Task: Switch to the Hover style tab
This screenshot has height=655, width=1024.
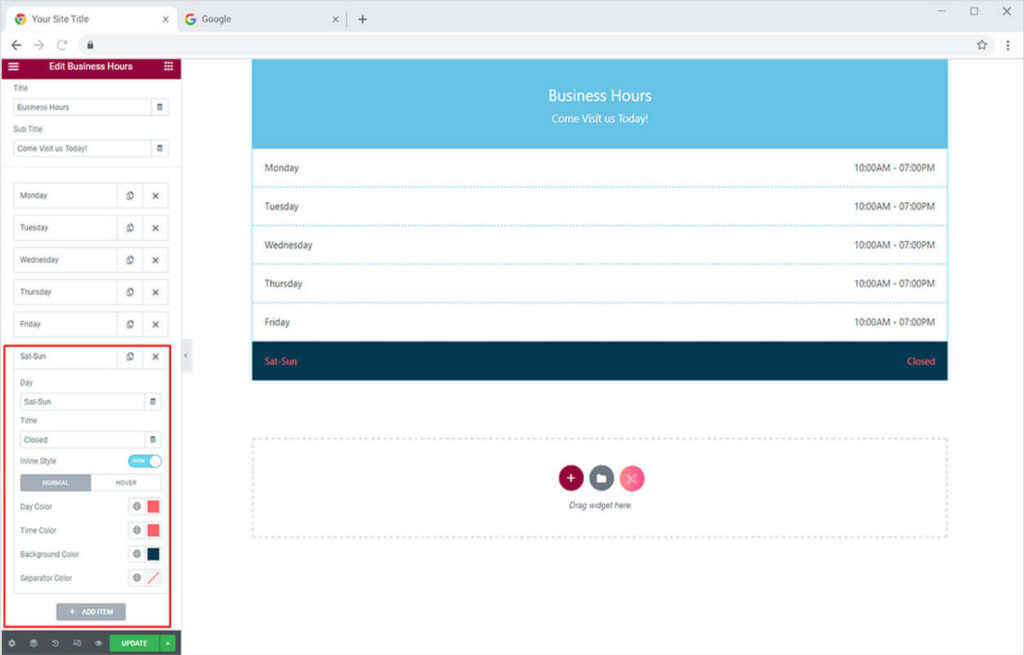Action: click(126, 482)
